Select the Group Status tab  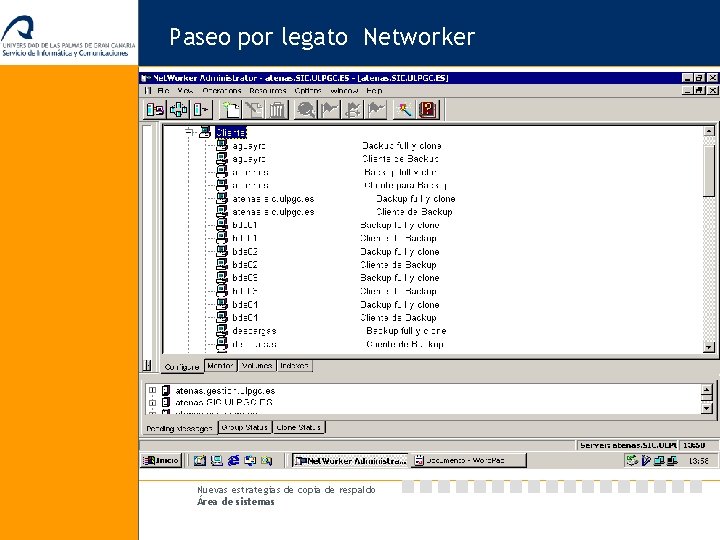coord(244,427)
